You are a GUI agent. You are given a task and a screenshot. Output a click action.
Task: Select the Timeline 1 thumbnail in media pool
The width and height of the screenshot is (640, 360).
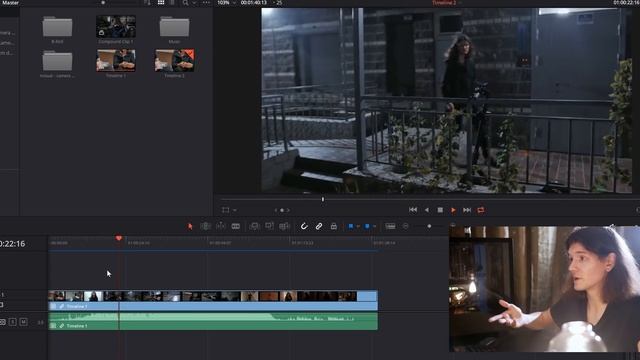point(116,60)
